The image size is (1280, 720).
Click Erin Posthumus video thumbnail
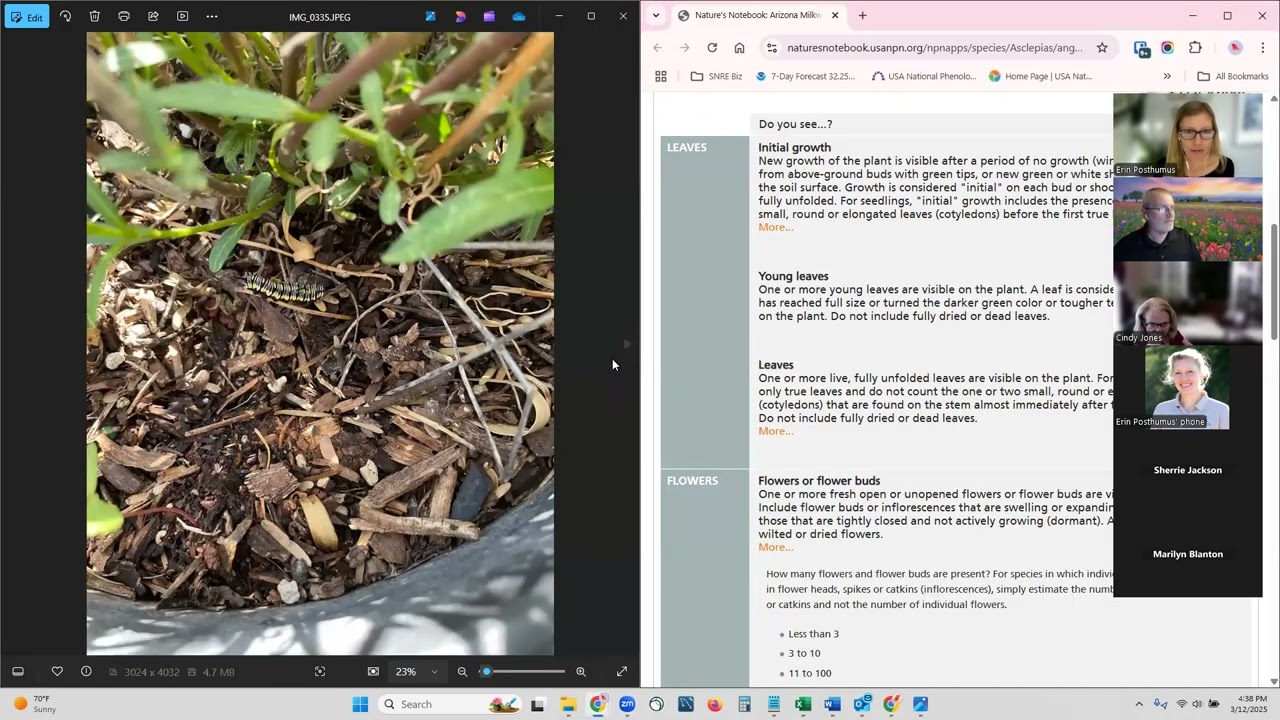pyautogui.click(x=1188, y=135)
